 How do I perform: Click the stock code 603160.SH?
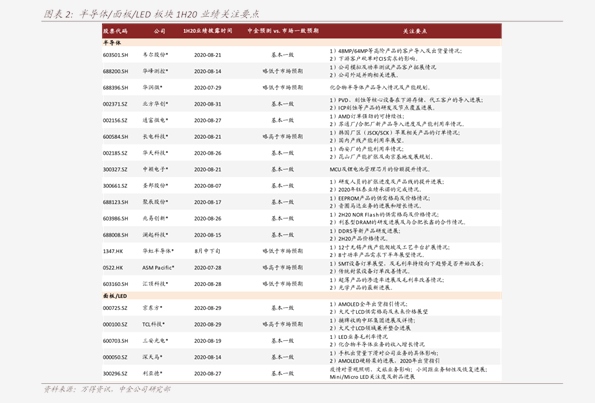pyautogui.click(x=115, y=284)
